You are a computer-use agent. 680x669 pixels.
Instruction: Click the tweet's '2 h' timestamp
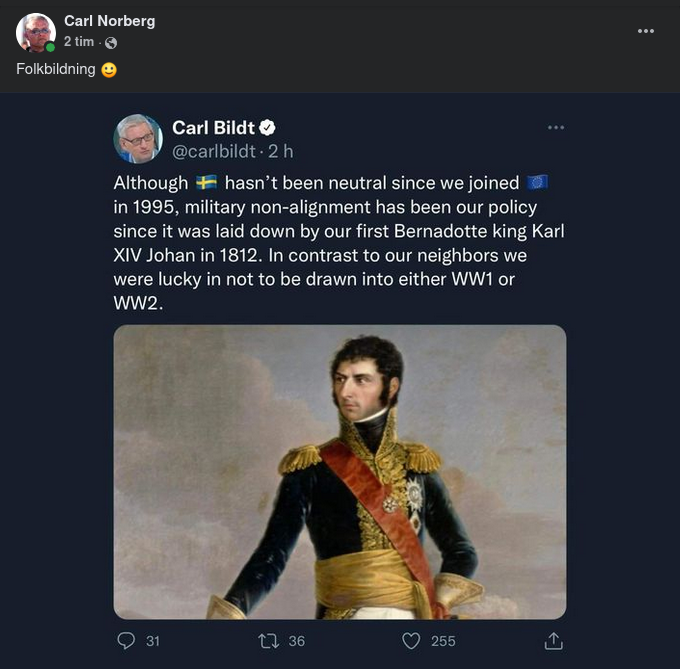pos(280,152)
